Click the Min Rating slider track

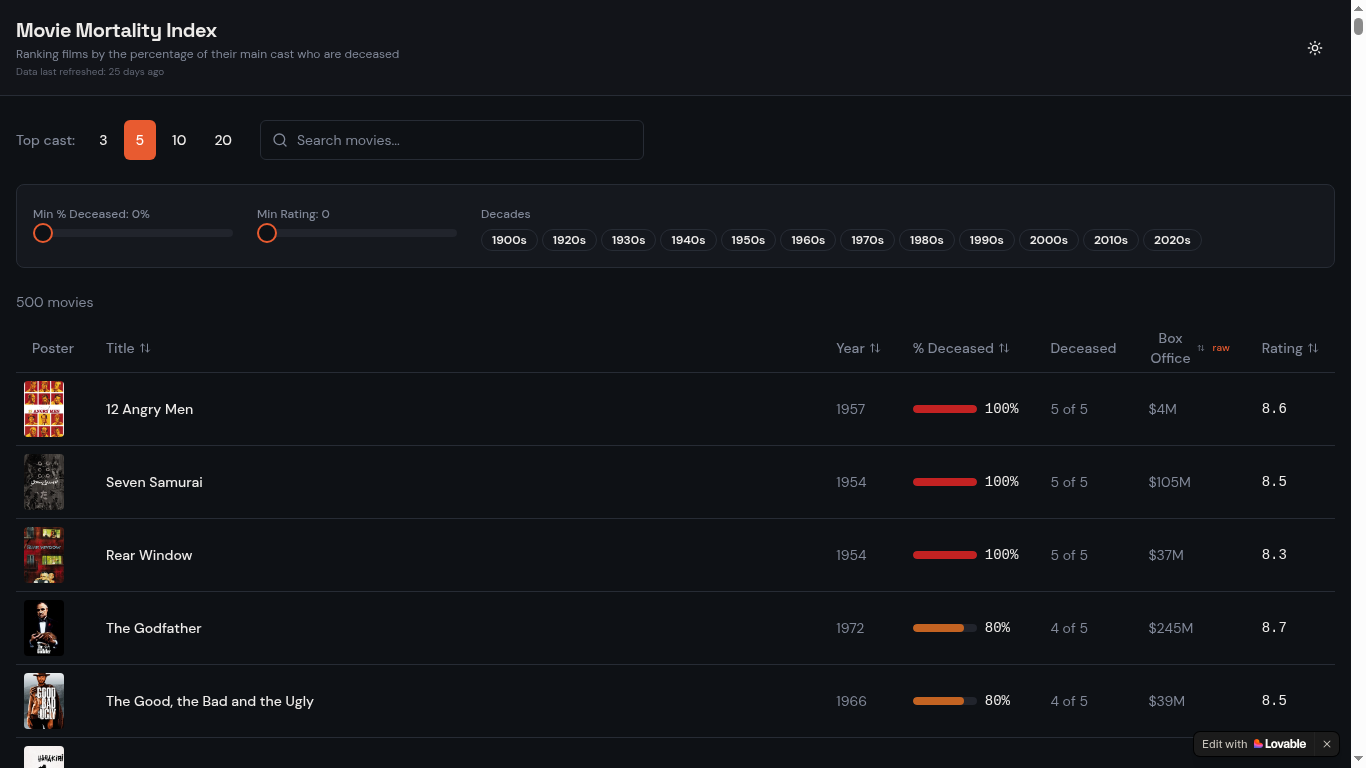(x=357, y=233)
